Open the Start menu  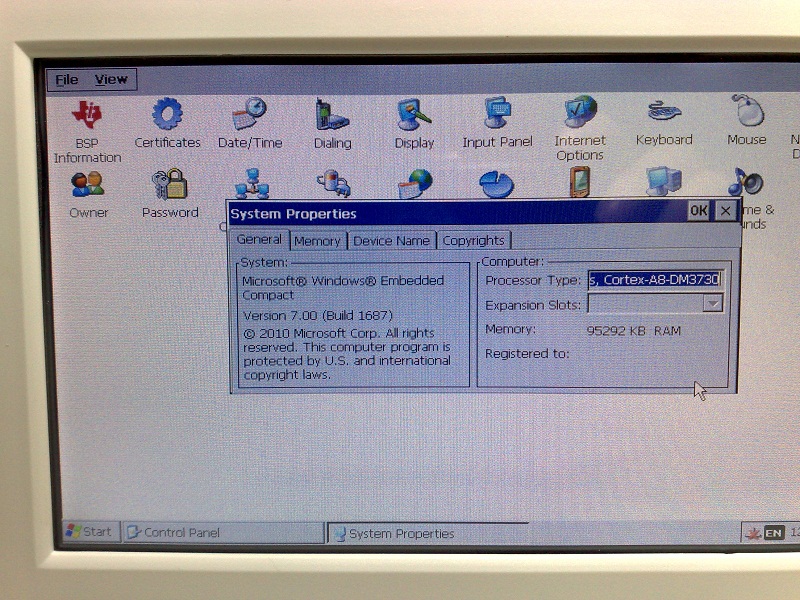point(91,532)
